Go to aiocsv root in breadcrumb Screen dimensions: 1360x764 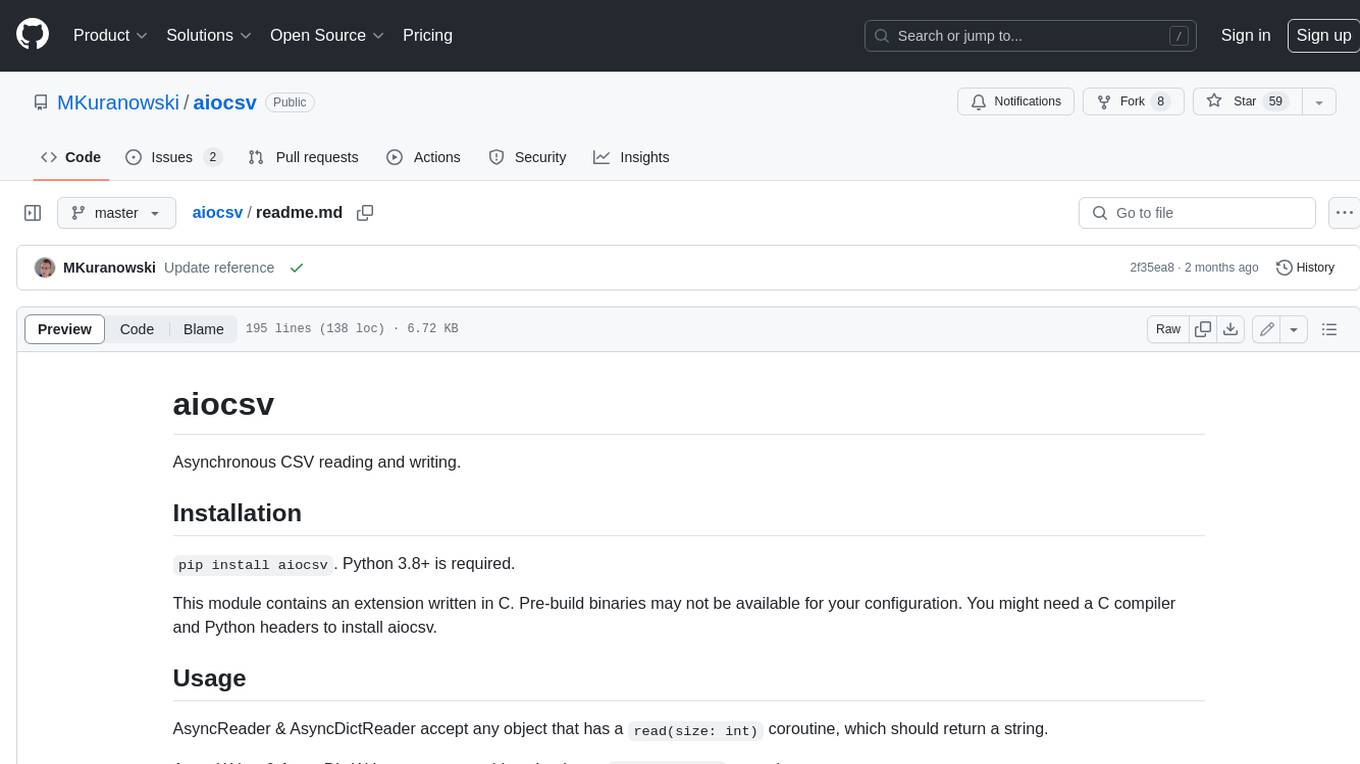[217, 212]
